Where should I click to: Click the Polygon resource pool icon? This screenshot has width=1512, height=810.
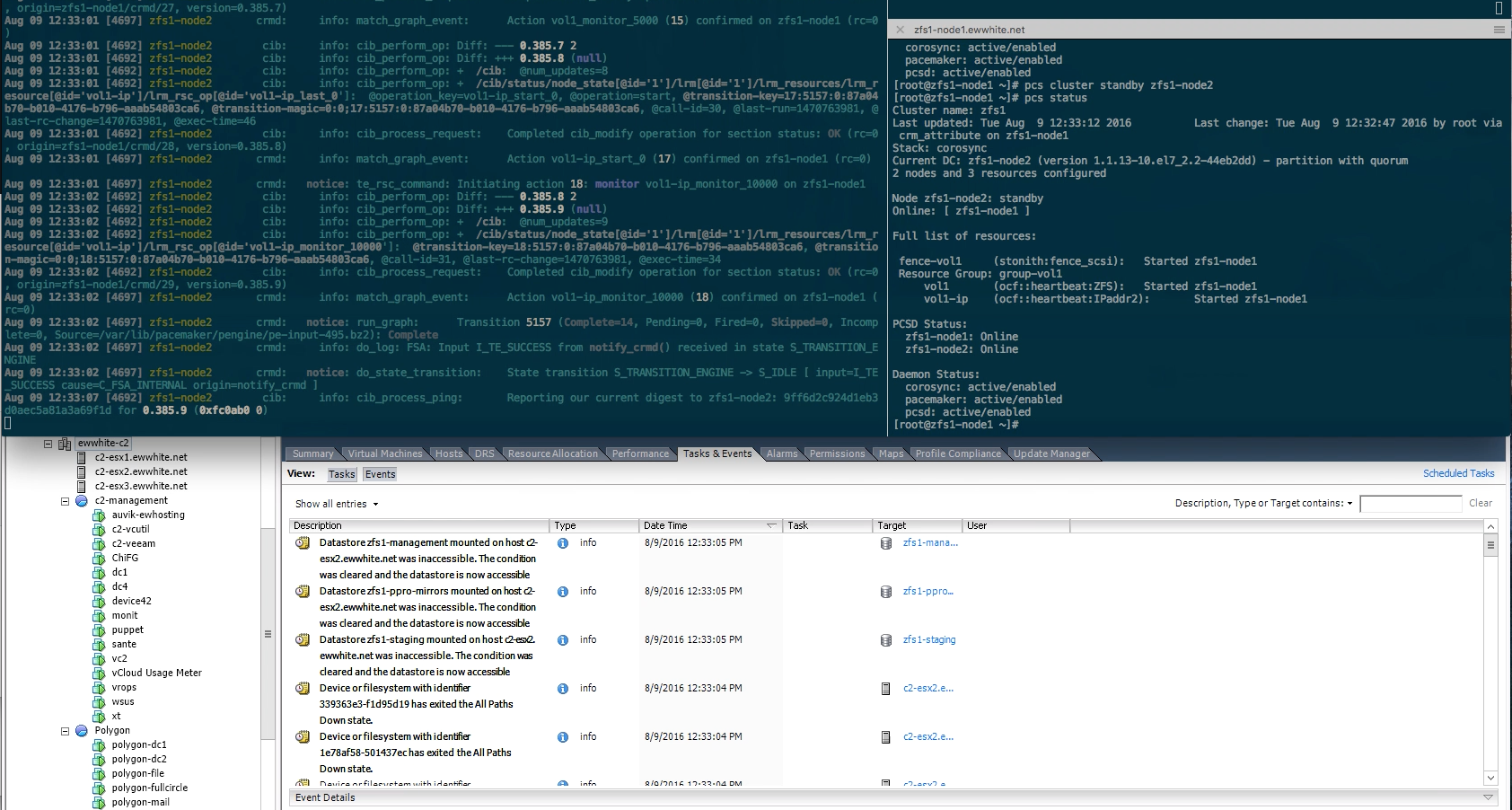[x=82, y=730]
